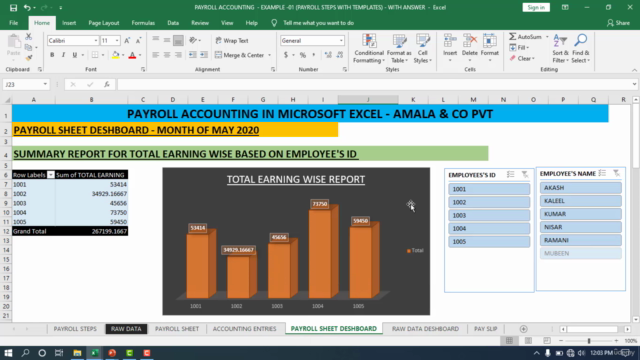Open Font name dropdown
Screen dimensions: 640x360
[x=96, y=40]
